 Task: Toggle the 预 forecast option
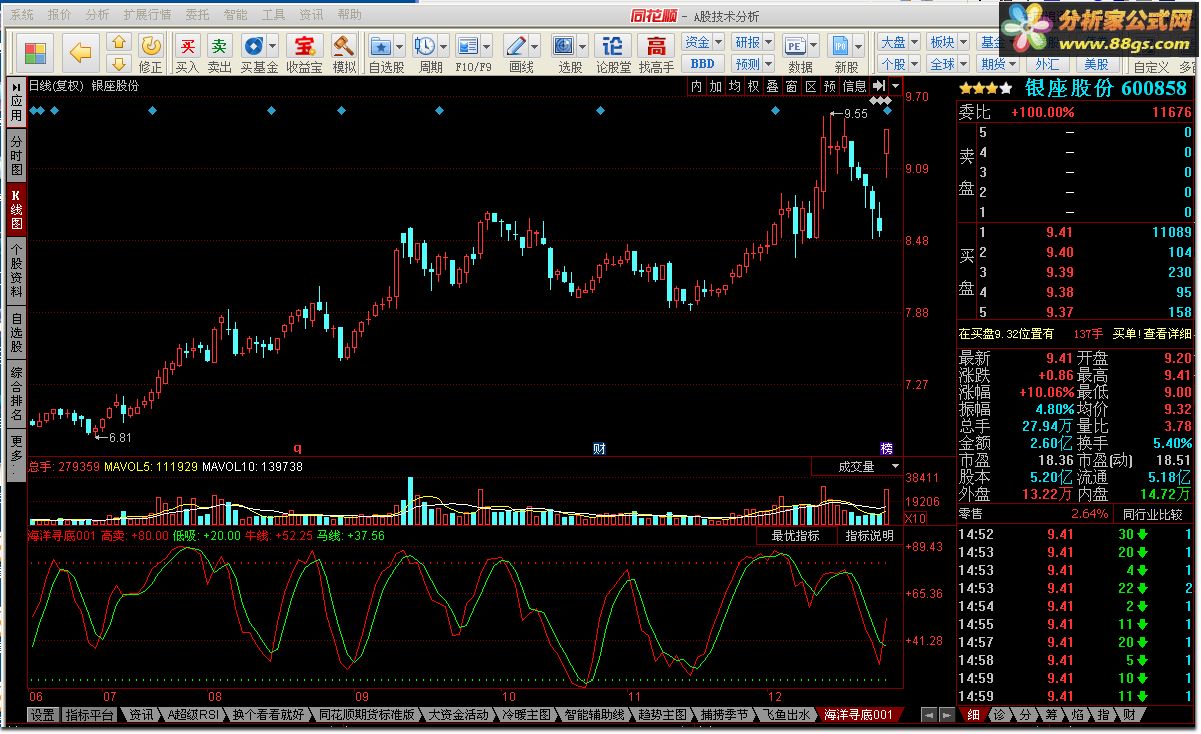coord(830,86)
